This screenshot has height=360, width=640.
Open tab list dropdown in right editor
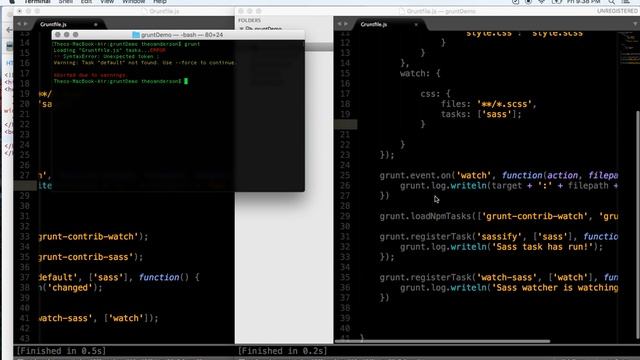[x=635, y=24]
